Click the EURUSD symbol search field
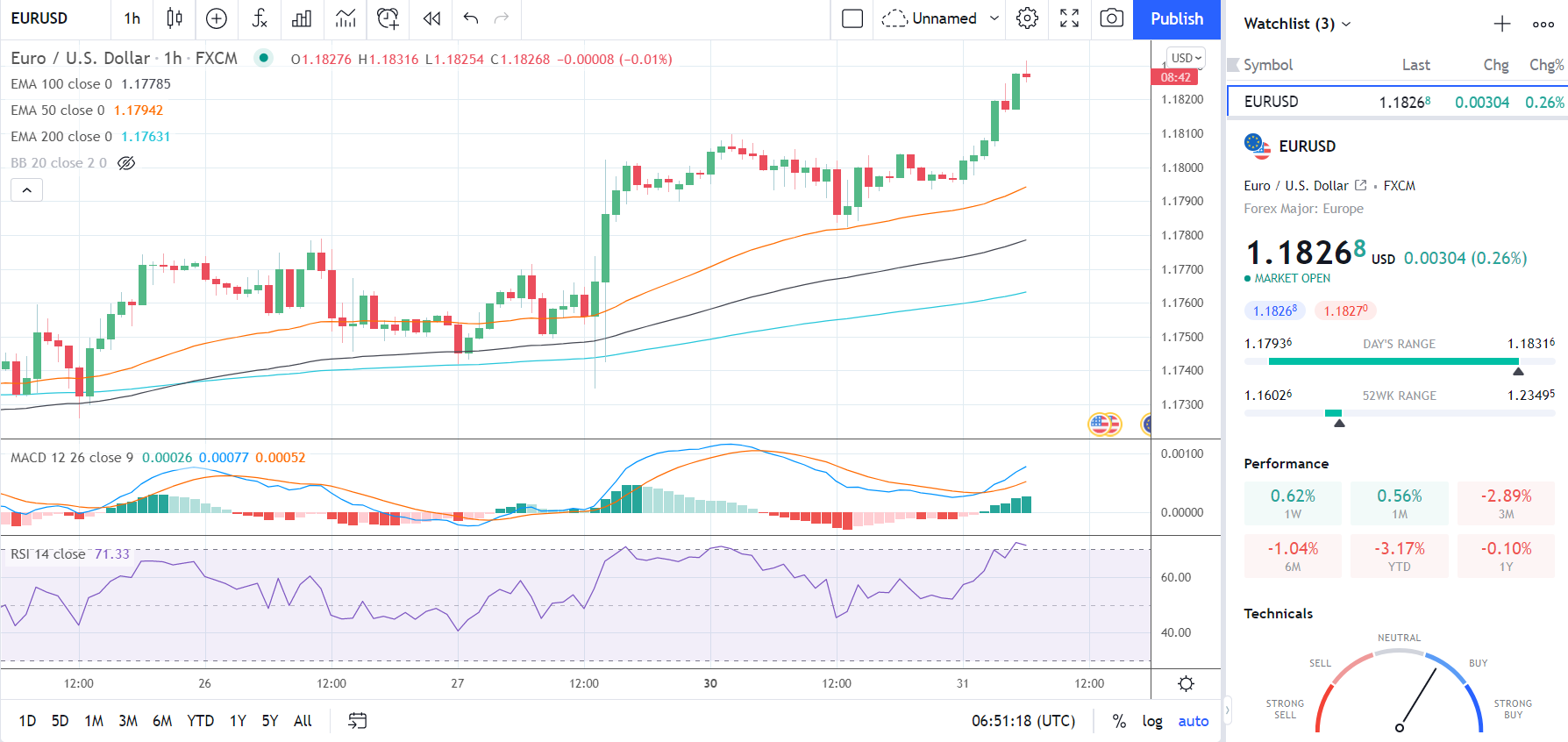This screenshot has width=1568, height=742. click(x=56, y=18)
